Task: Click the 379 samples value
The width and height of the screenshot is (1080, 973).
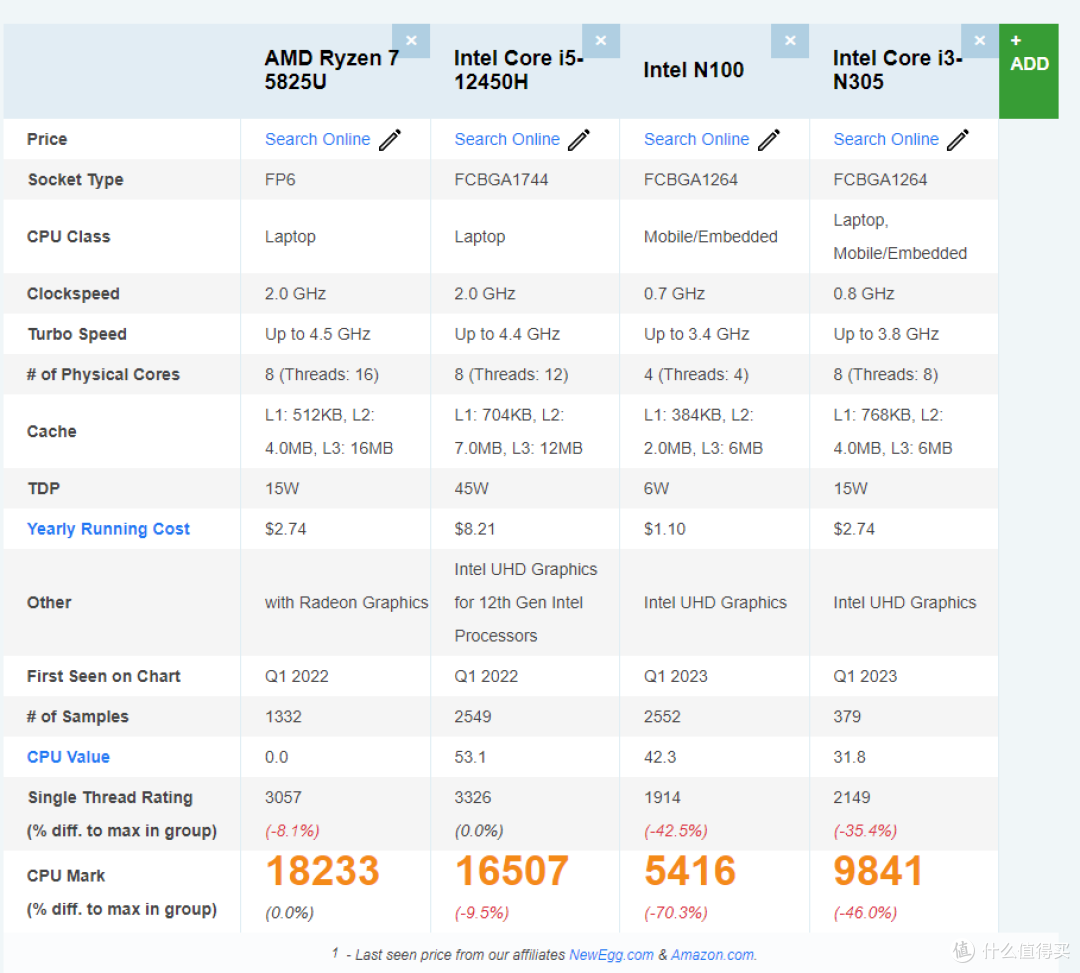Action: coord(847,717)
